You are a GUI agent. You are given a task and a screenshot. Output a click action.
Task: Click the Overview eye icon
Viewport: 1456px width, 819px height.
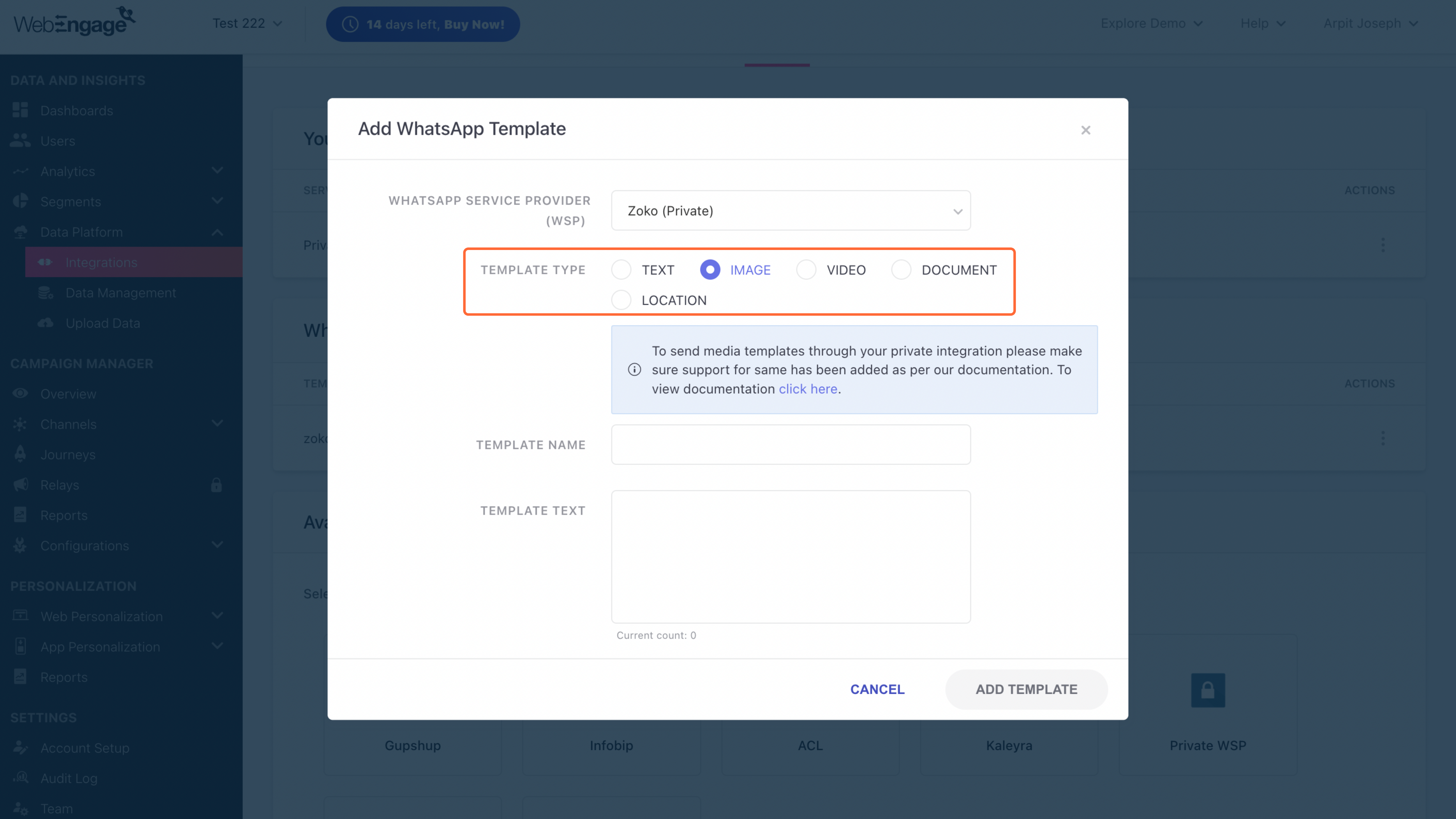[20, 393]
